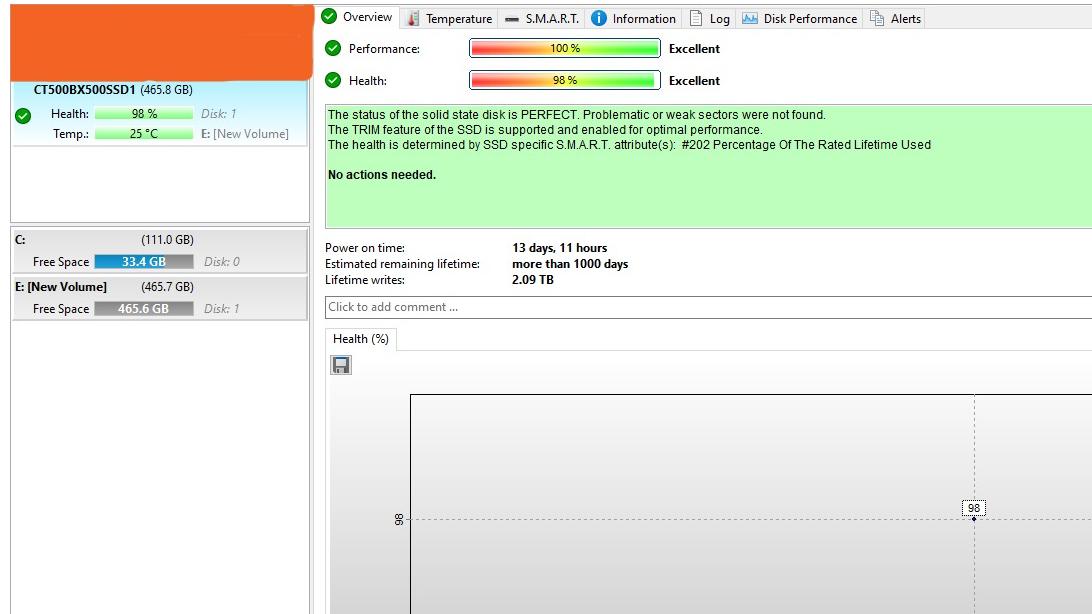
Task: Click the green check icon beside Health status
Action: click(333, 80)
